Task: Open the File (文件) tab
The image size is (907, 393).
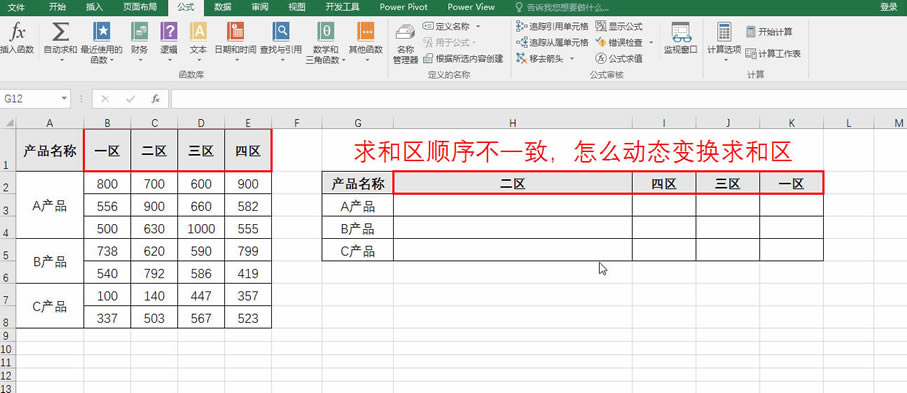Action: (16, 7)
